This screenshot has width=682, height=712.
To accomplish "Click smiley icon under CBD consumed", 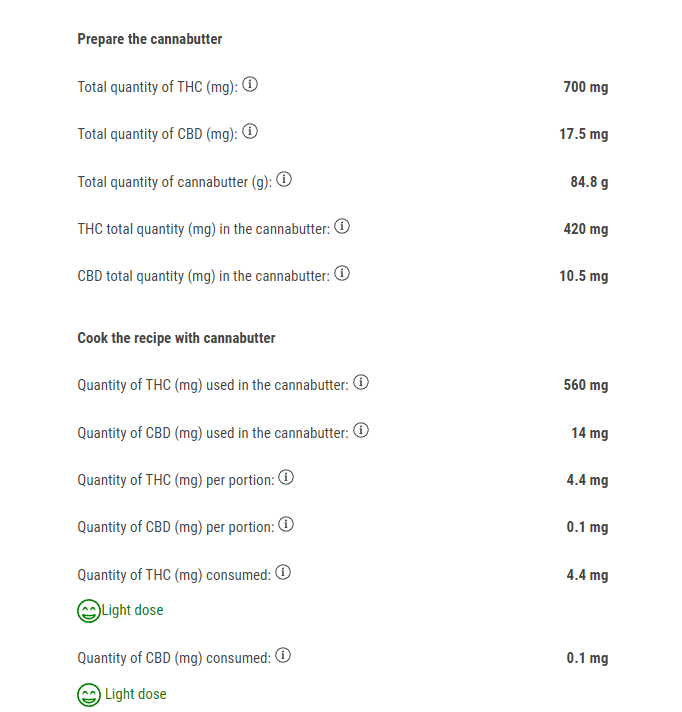I will click(x=89, y=695).
